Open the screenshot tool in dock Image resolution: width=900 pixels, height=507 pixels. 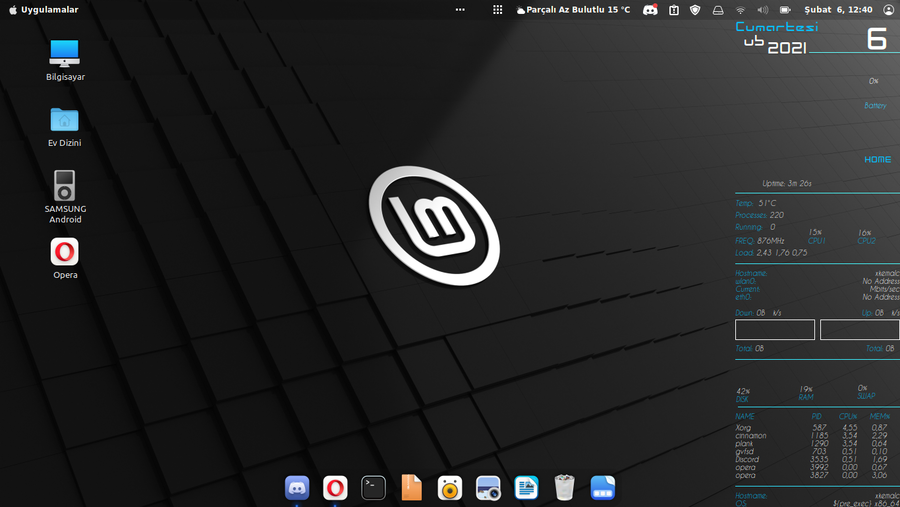[x=488, y=488]
